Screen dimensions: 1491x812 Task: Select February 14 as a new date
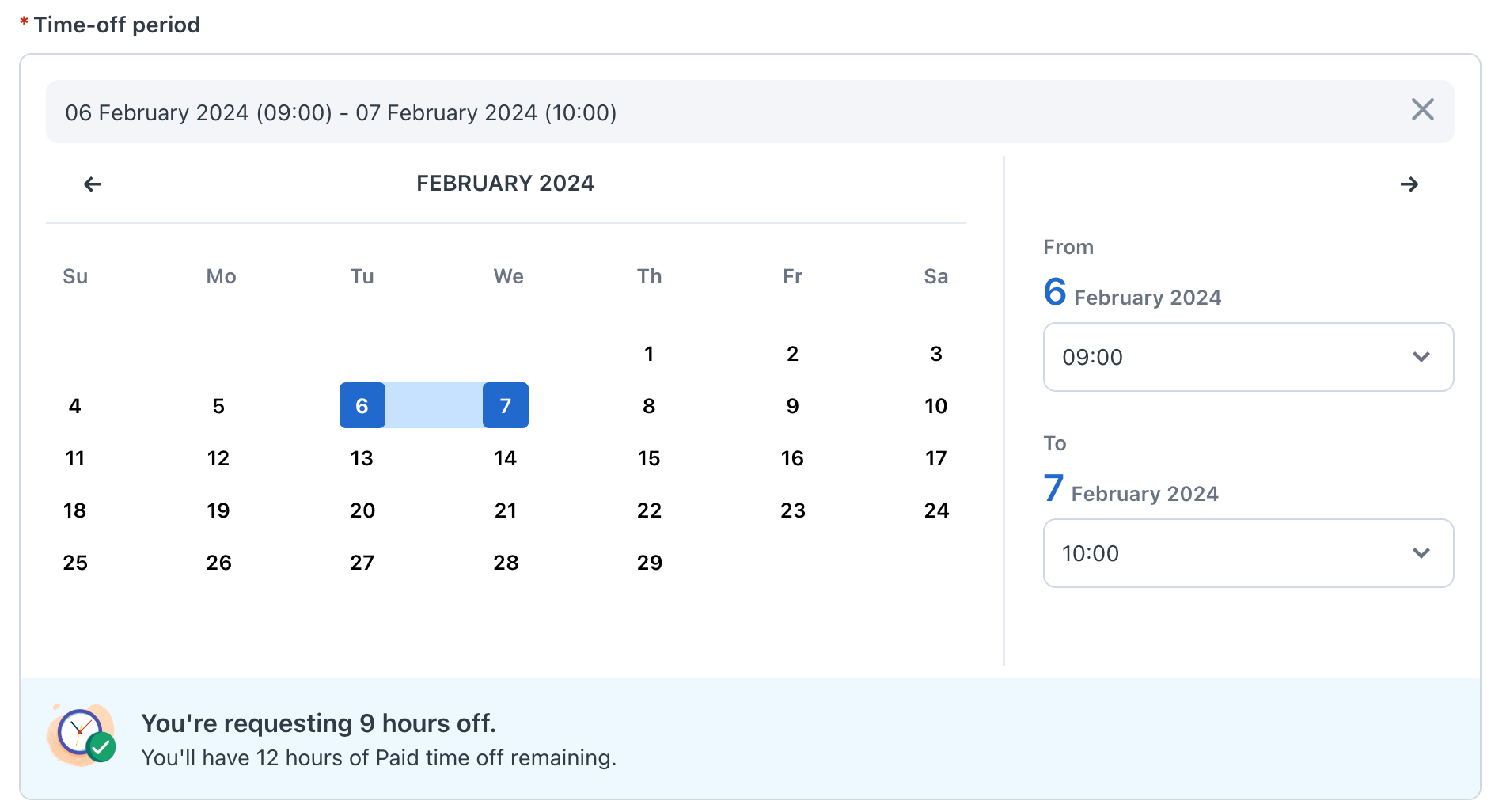click(506, 457)
